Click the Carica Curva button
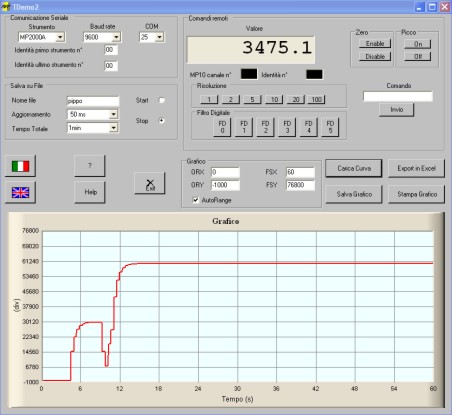452x415 pixels. tap(354, 168)
